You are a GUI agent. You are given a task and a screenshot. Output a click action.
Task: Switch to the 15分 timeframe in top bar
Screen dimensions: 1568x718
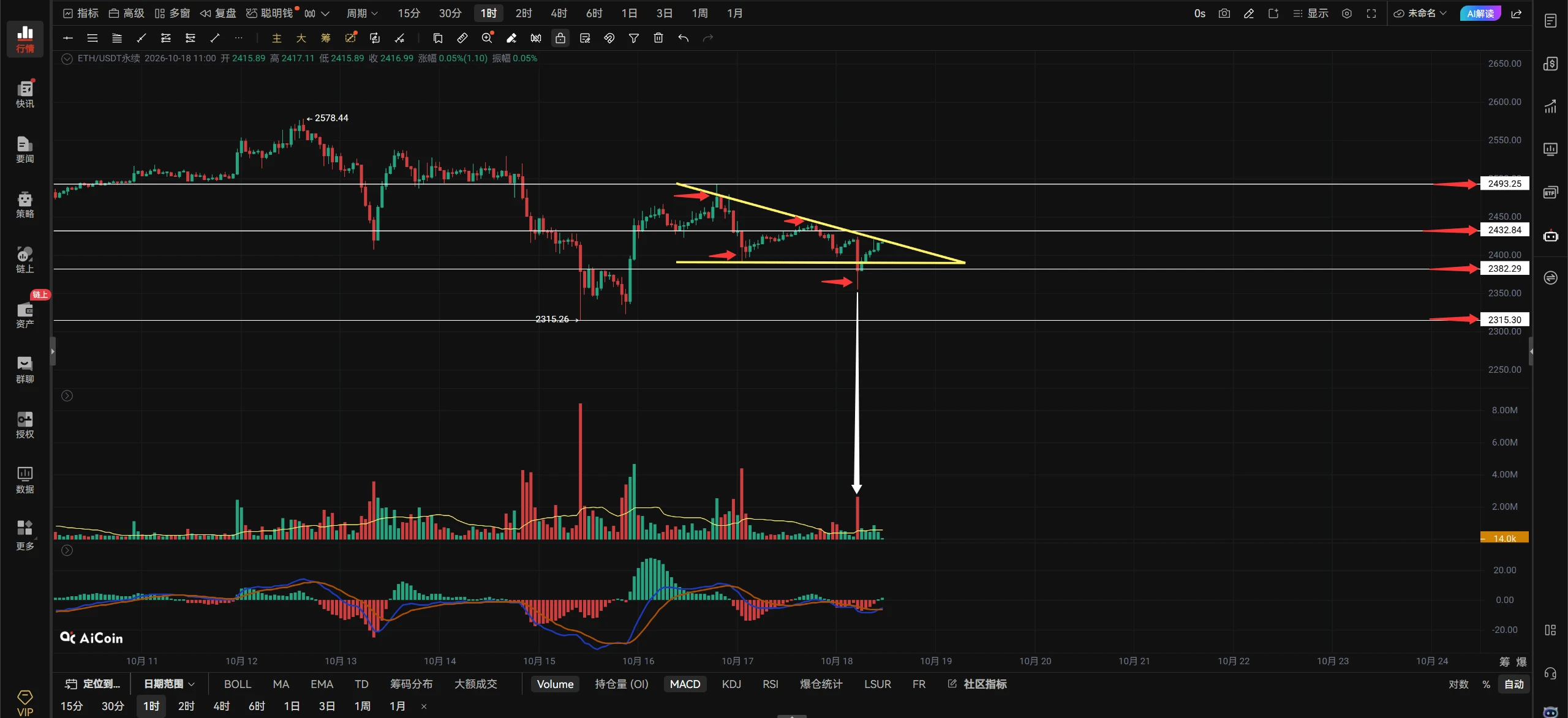(409, 13)
